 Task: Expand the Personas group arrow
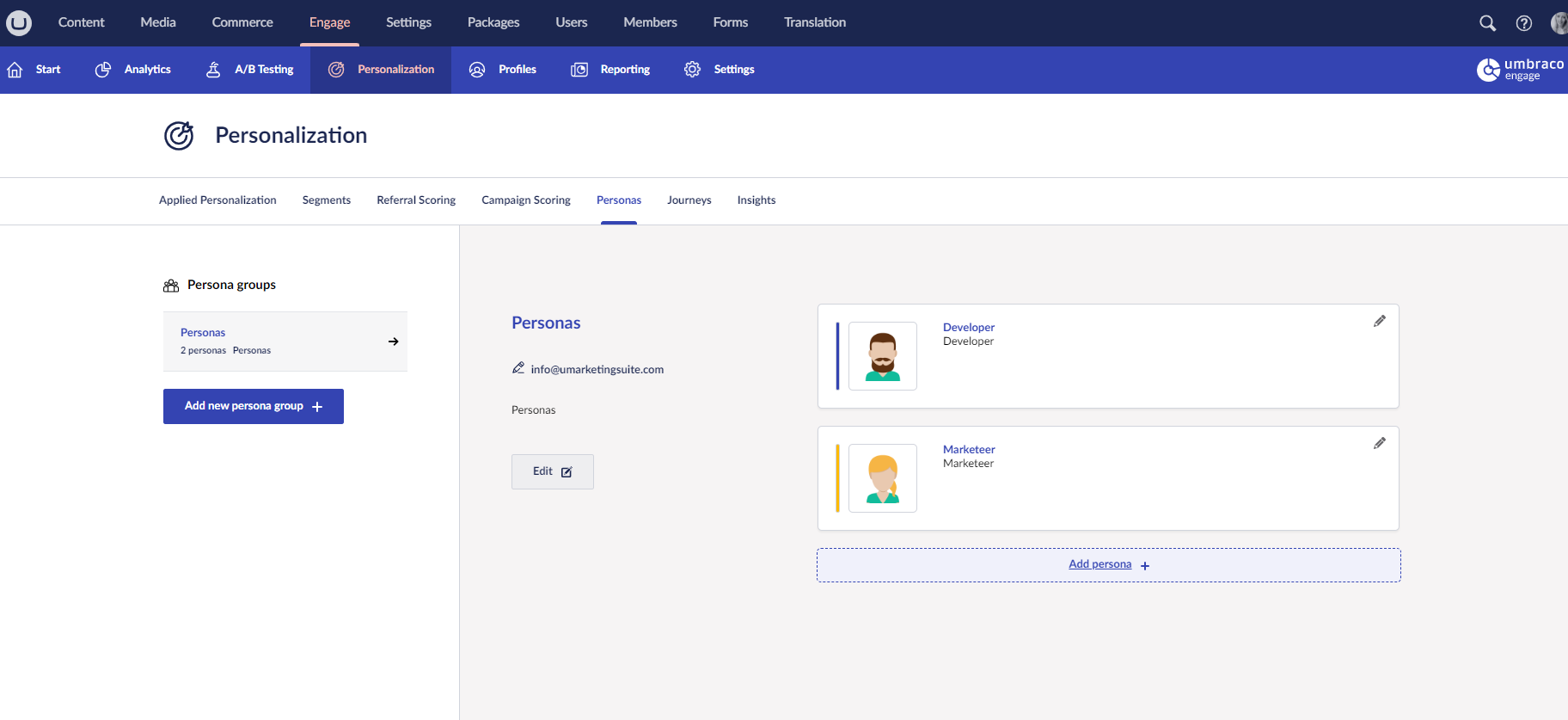tap(393, 342)
